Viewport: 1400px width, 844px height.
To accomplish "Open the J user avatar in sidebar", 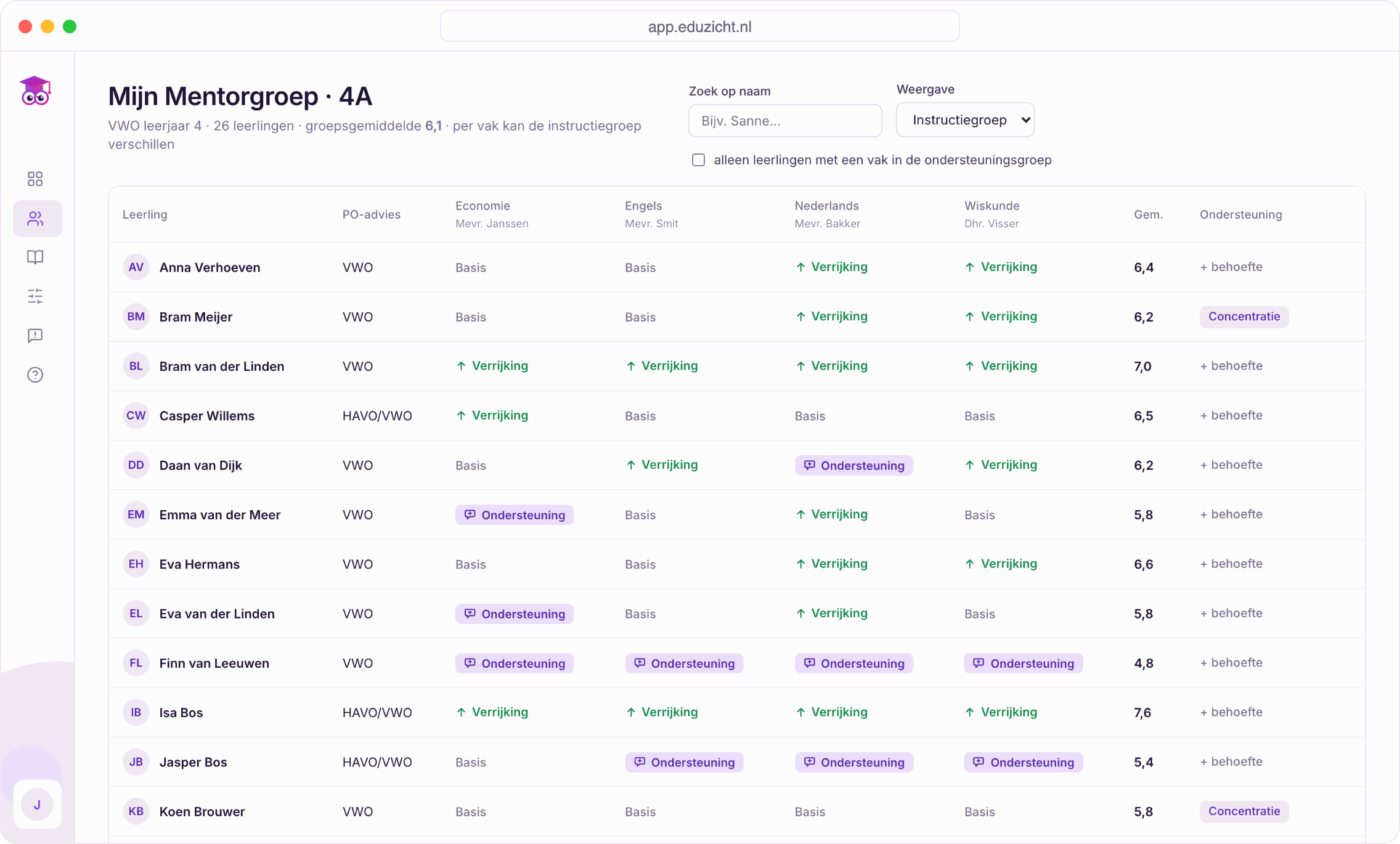I will 37,805.
